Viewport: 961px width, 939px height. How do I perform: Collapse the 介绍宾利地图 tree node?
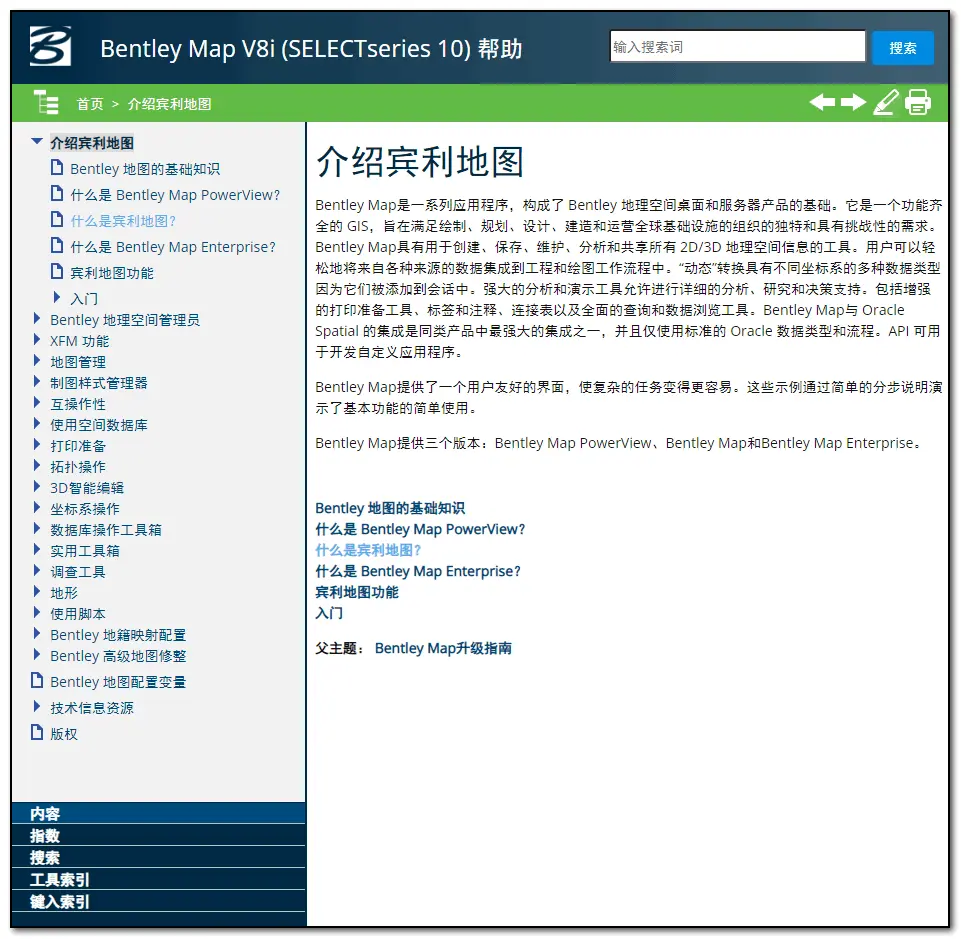coord(37,142)
